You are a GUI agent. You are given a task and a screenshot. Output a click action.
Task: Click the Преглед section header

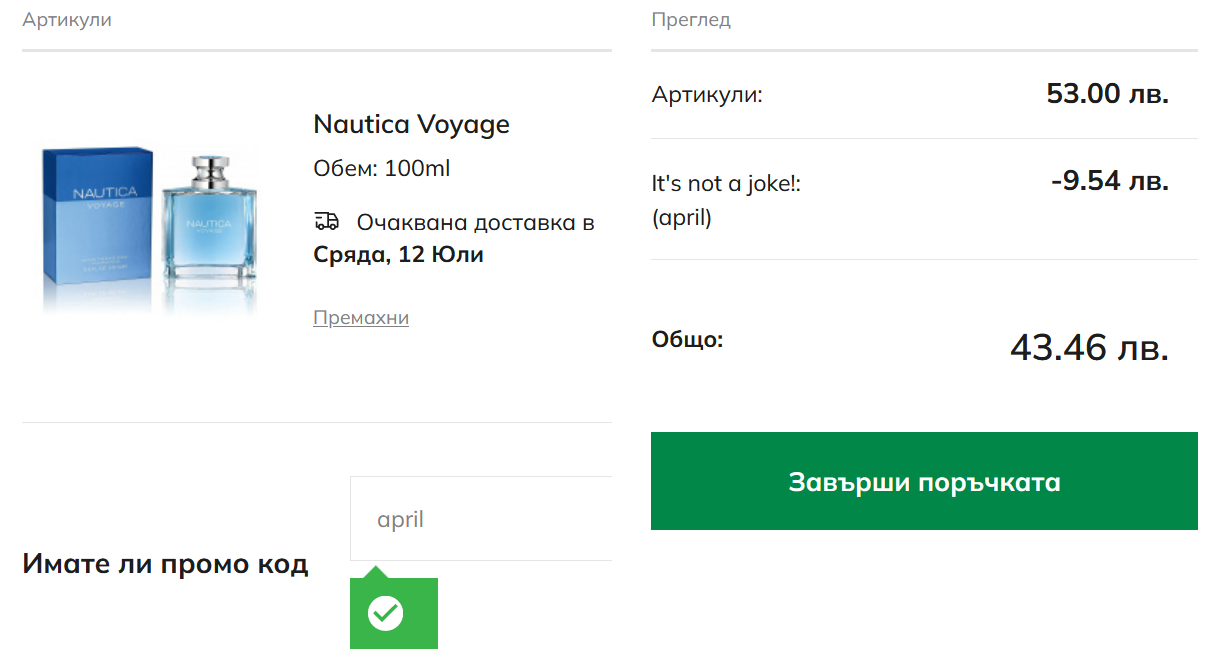coord(691,20)
